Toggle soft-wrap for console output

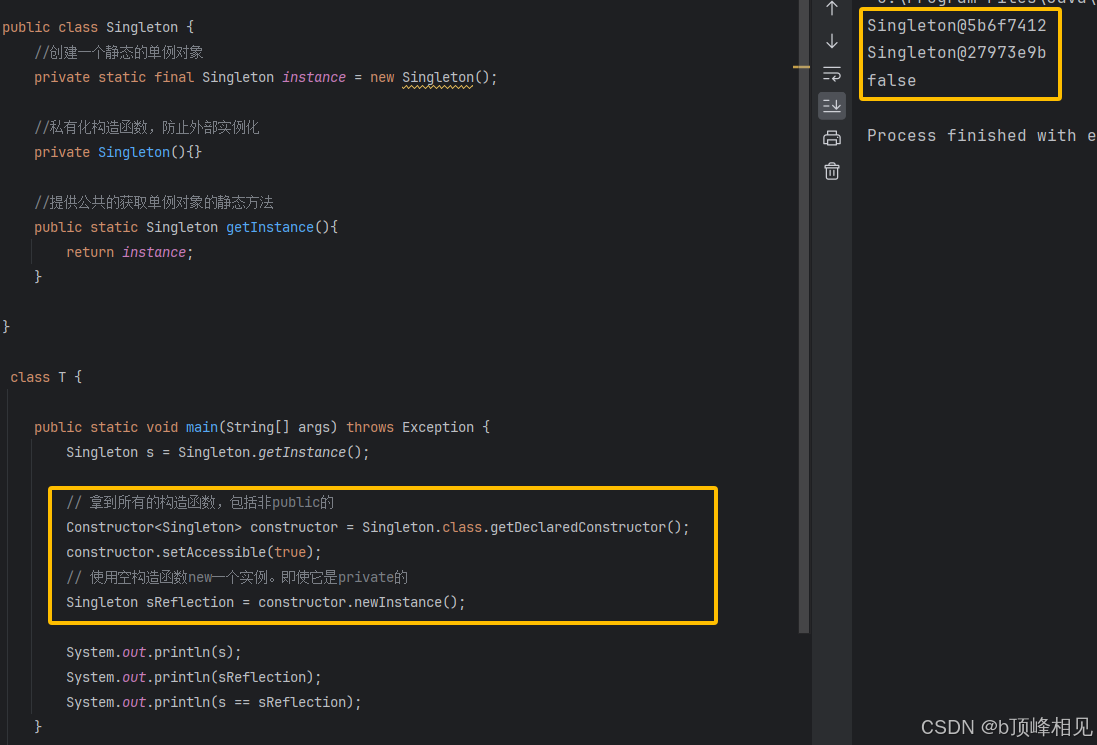coord(831,73)
